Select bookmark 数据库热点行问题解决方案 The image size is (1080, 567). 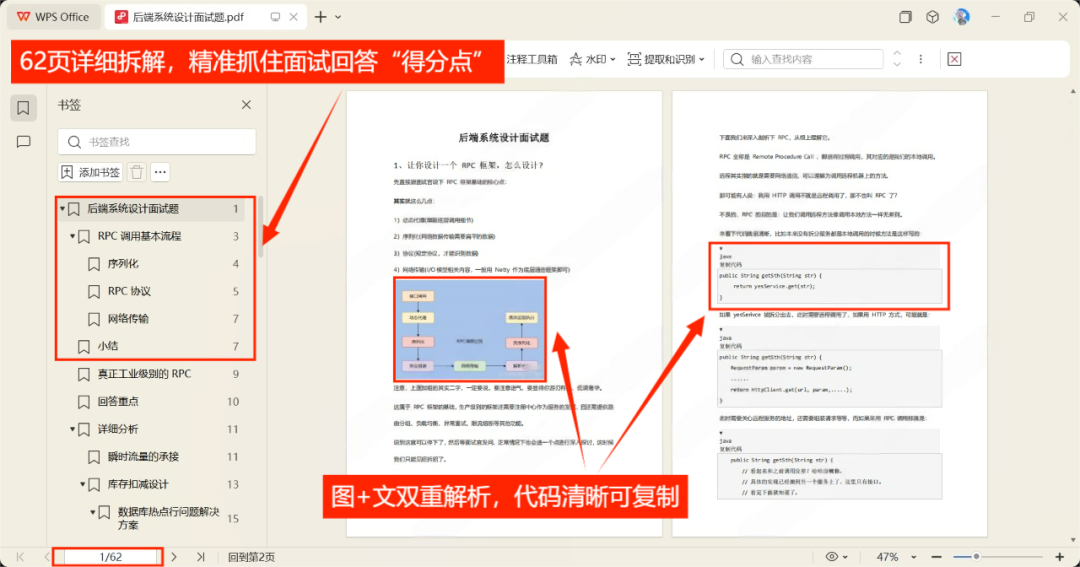pos(169,518)
